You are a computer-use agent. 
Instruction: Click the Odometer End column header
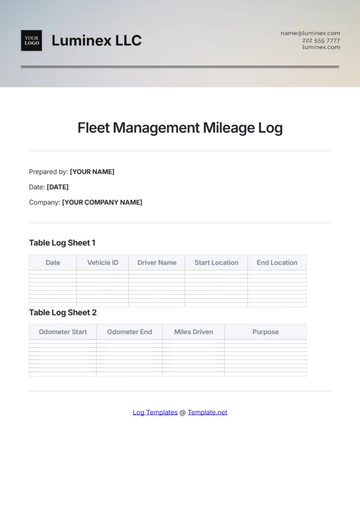pyautogui.click(x=129, y=332)
